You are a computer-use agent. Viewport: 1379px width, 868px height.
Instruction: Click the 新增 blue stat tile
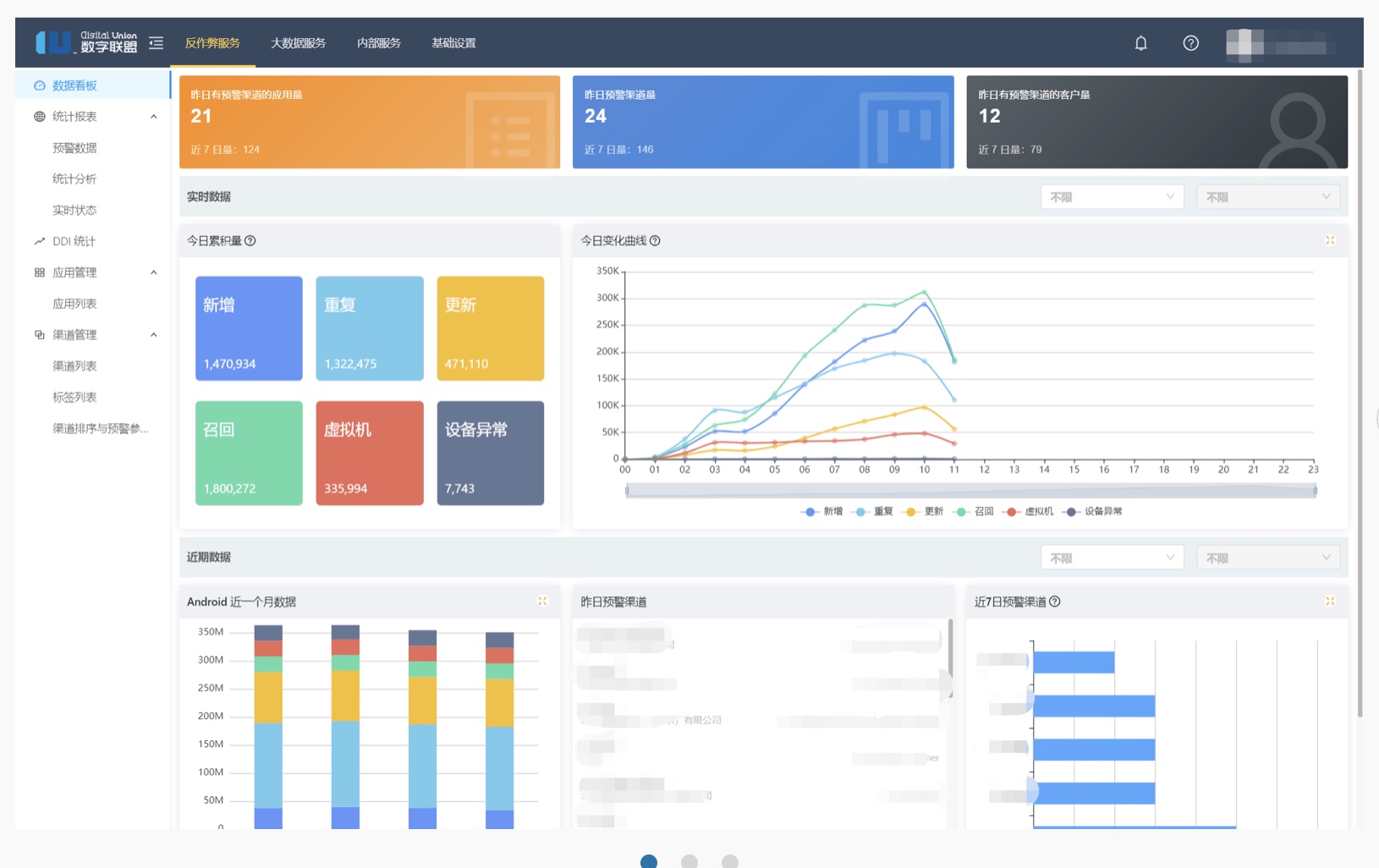point(249,328)
